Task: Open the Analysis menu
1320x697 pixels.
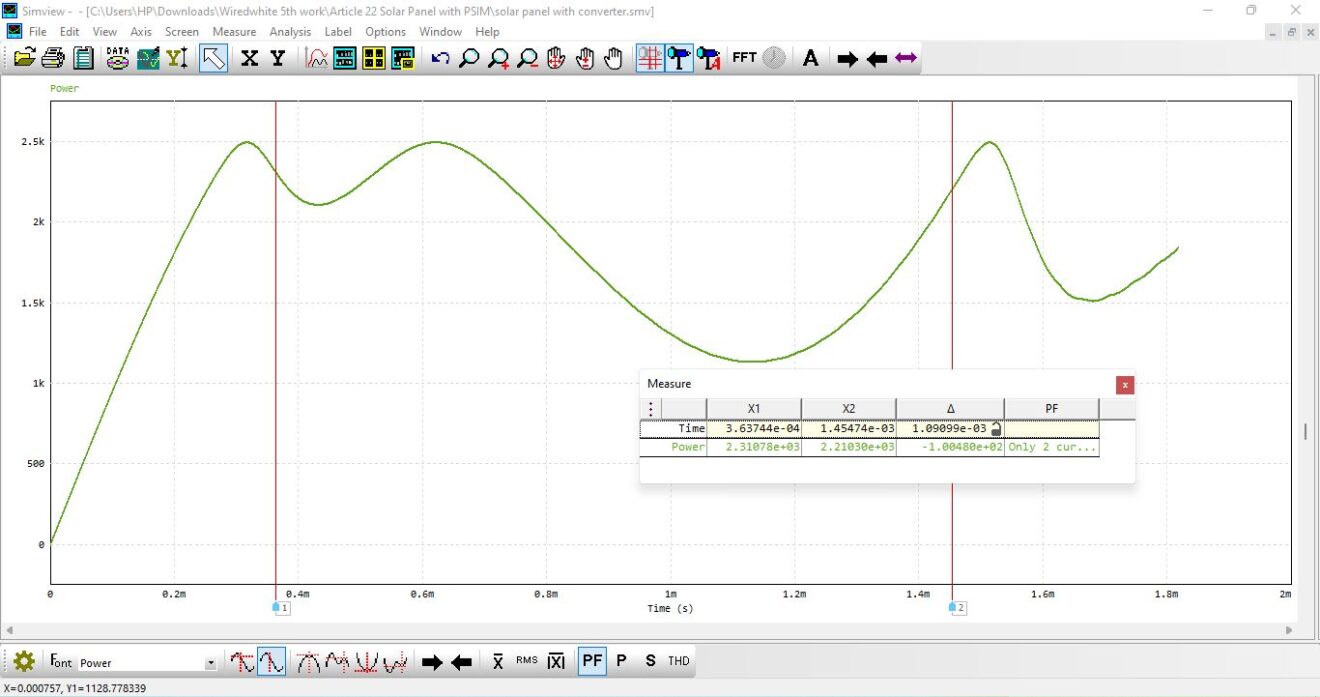Action: (290, 31)
